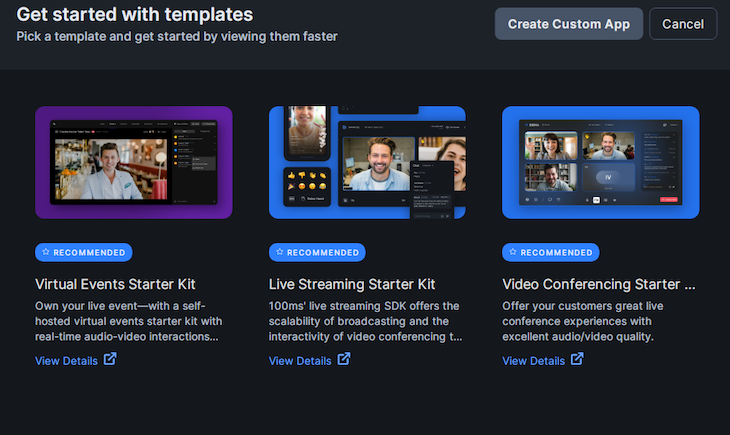Open the external-link icon under Live Streaming
730x435 pixels.
(x=344, y=360)
